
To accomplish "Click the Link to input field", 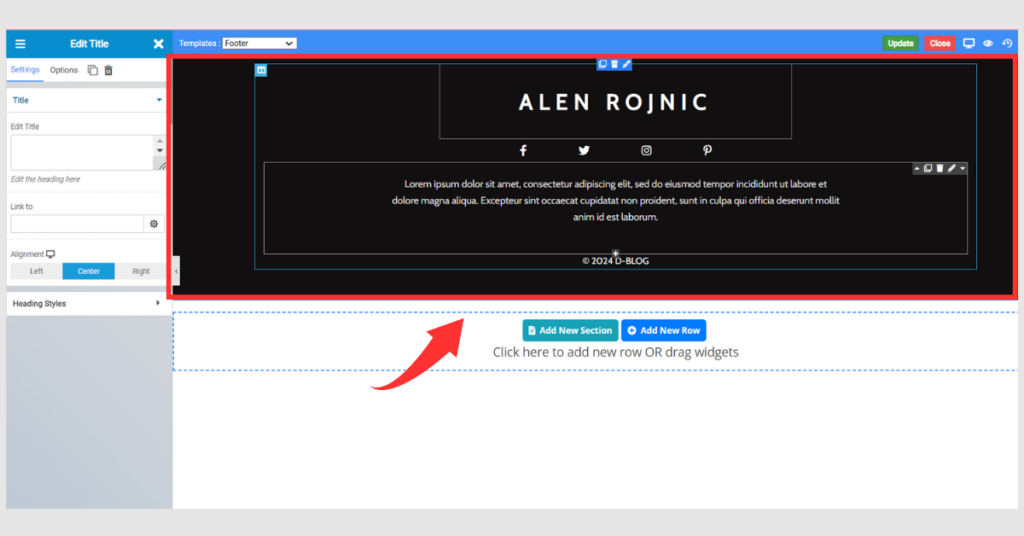I will [x=77, y=224].
